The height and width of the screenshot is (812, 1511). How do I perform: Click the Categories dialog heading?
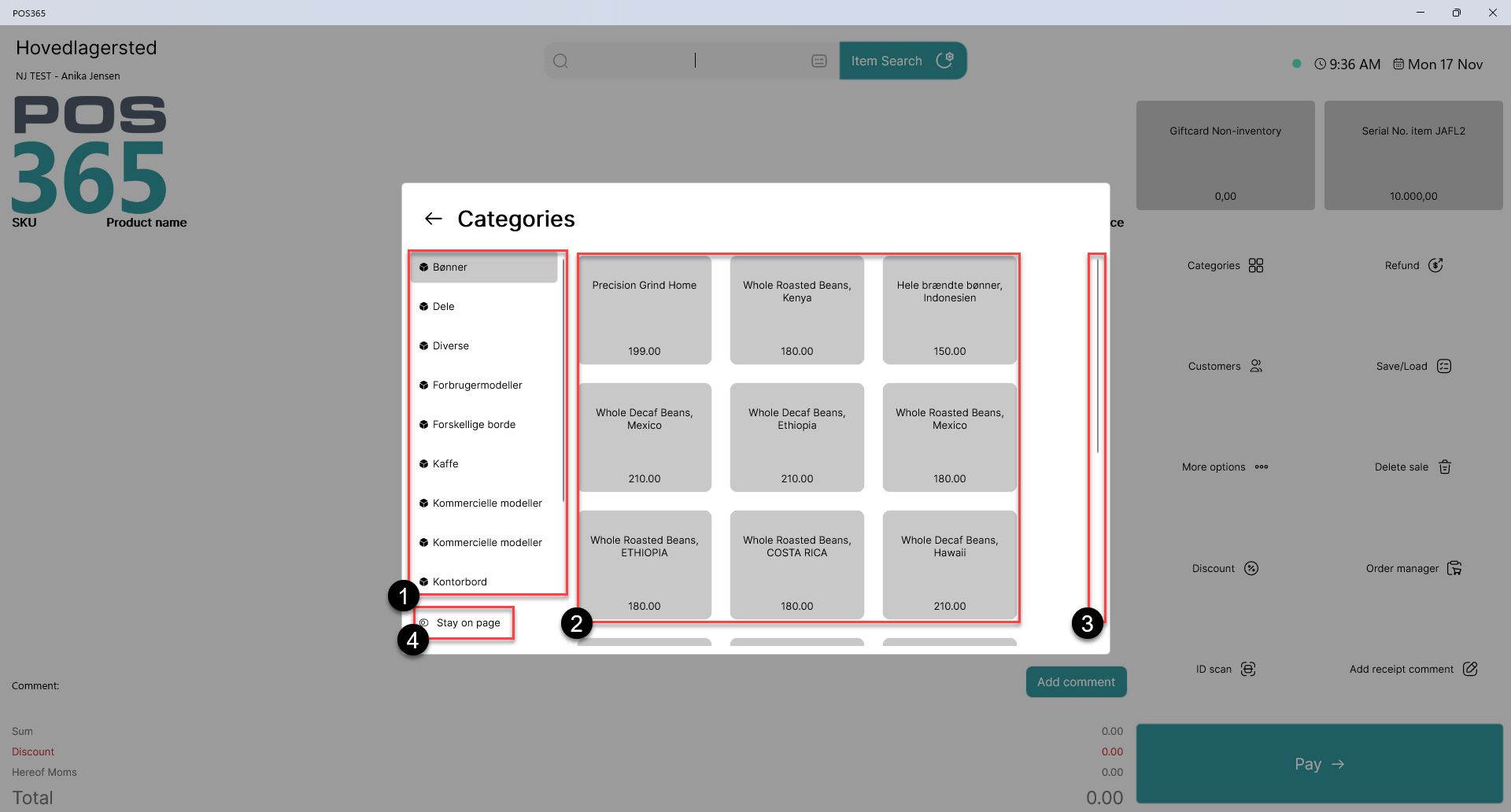click(x=516, y=219)
